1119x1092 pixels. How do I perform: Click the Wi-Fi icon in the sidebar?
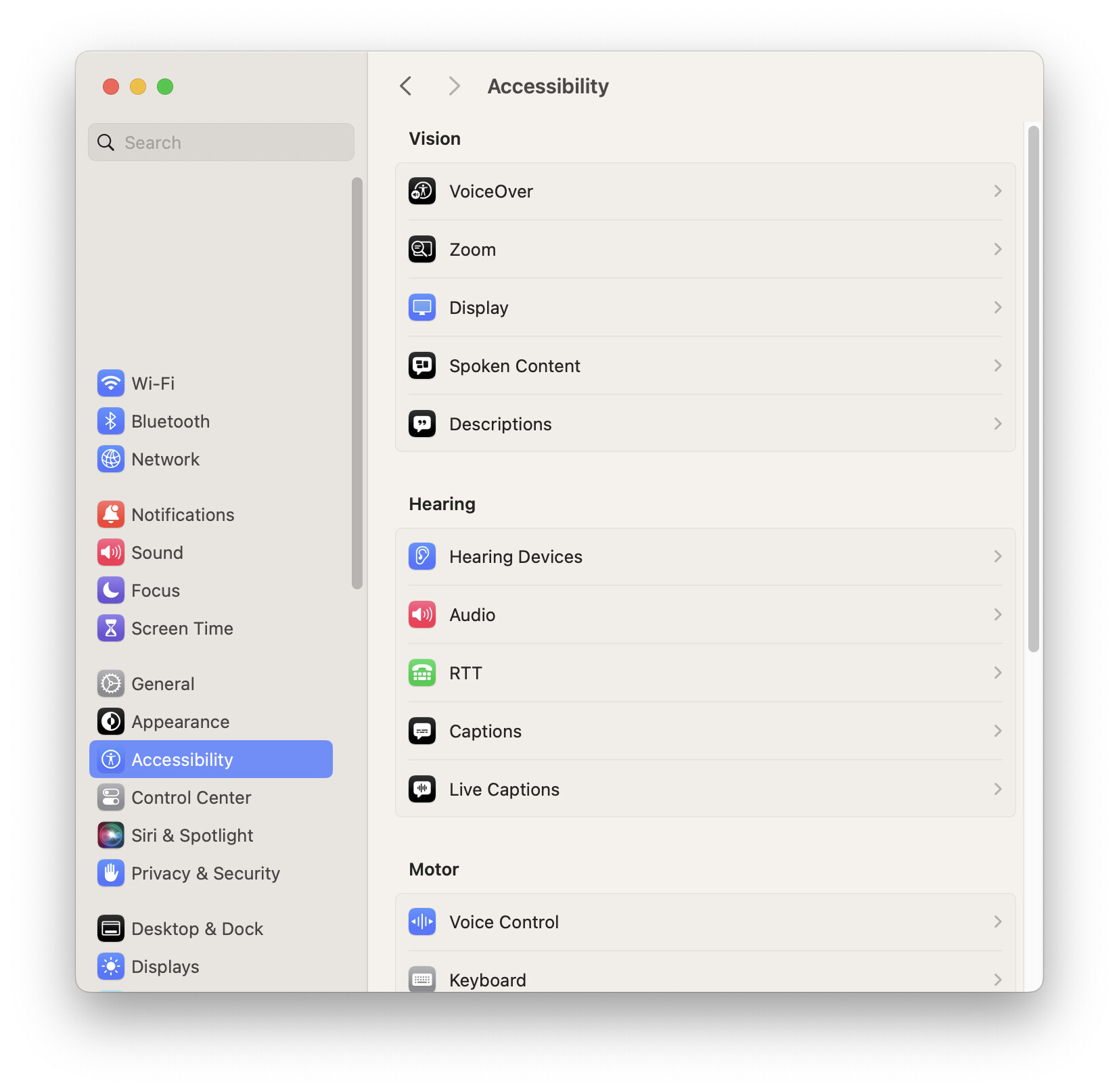point(111,384)
